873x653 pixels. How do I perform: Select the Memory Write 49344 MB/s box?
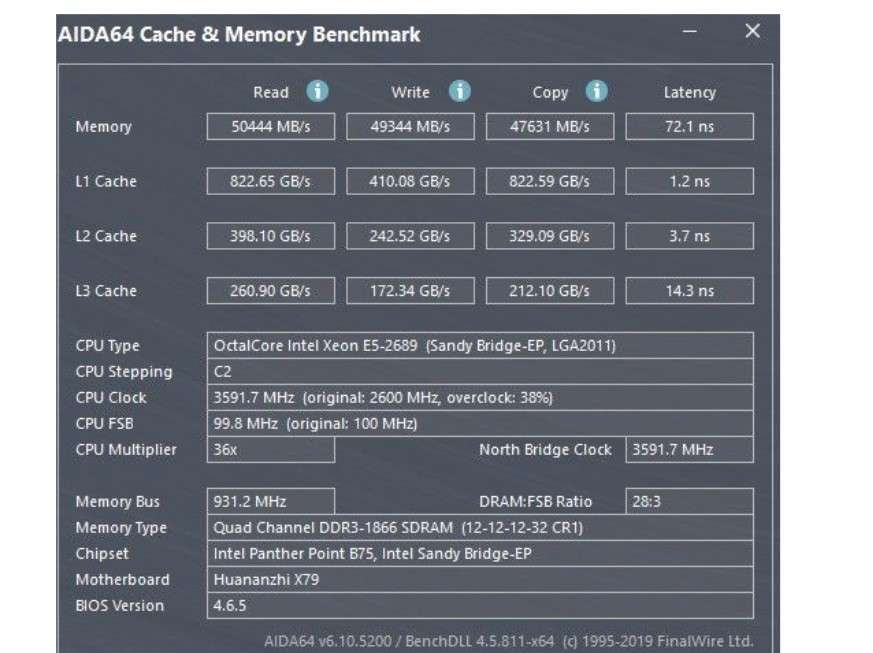[410, 127]
